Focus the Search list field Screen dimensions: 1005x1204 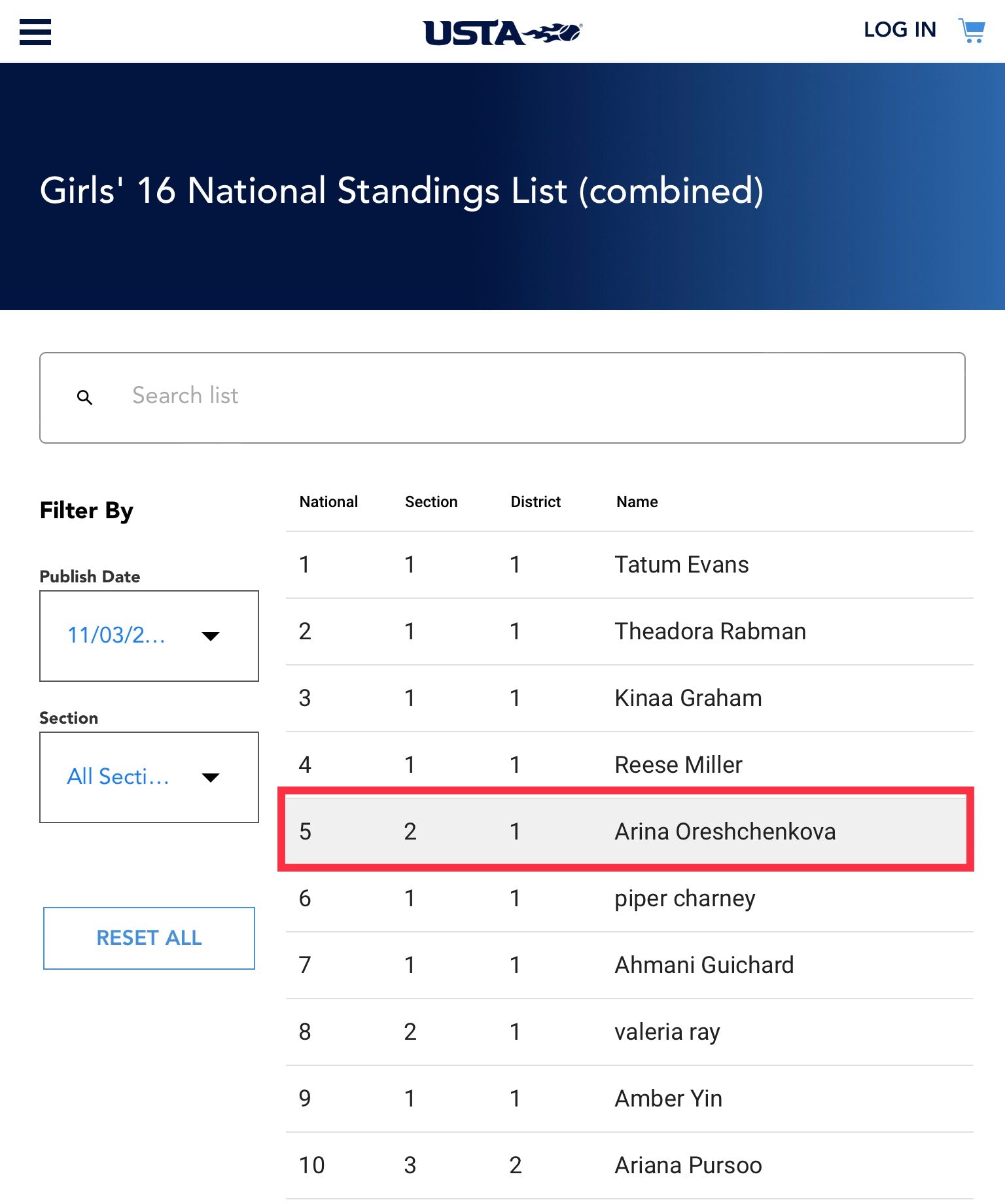[x=523, y=397]
